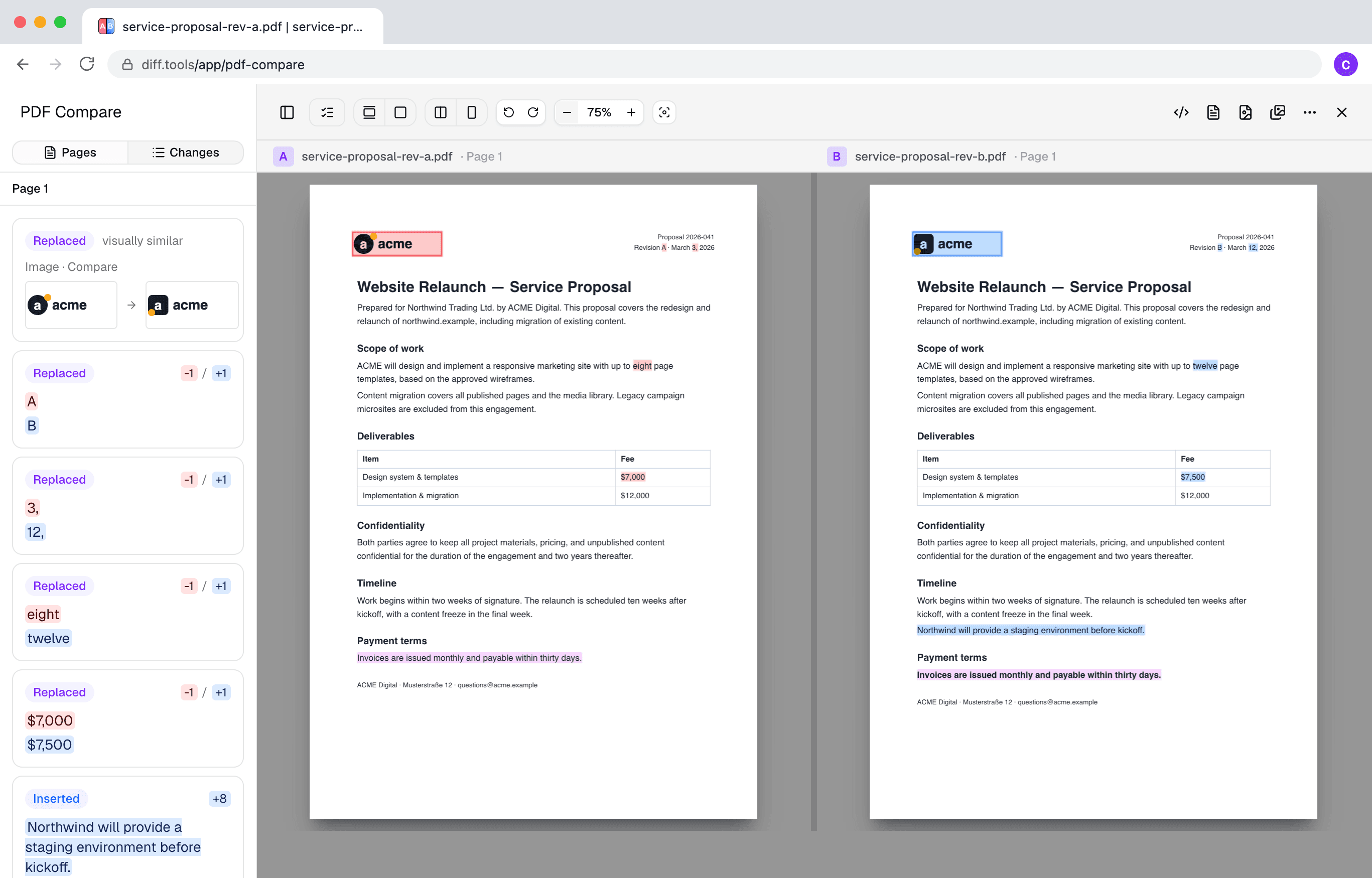Select the single page layout icon
Viewport: 1372px width, 878px height.
coord(400,112)
